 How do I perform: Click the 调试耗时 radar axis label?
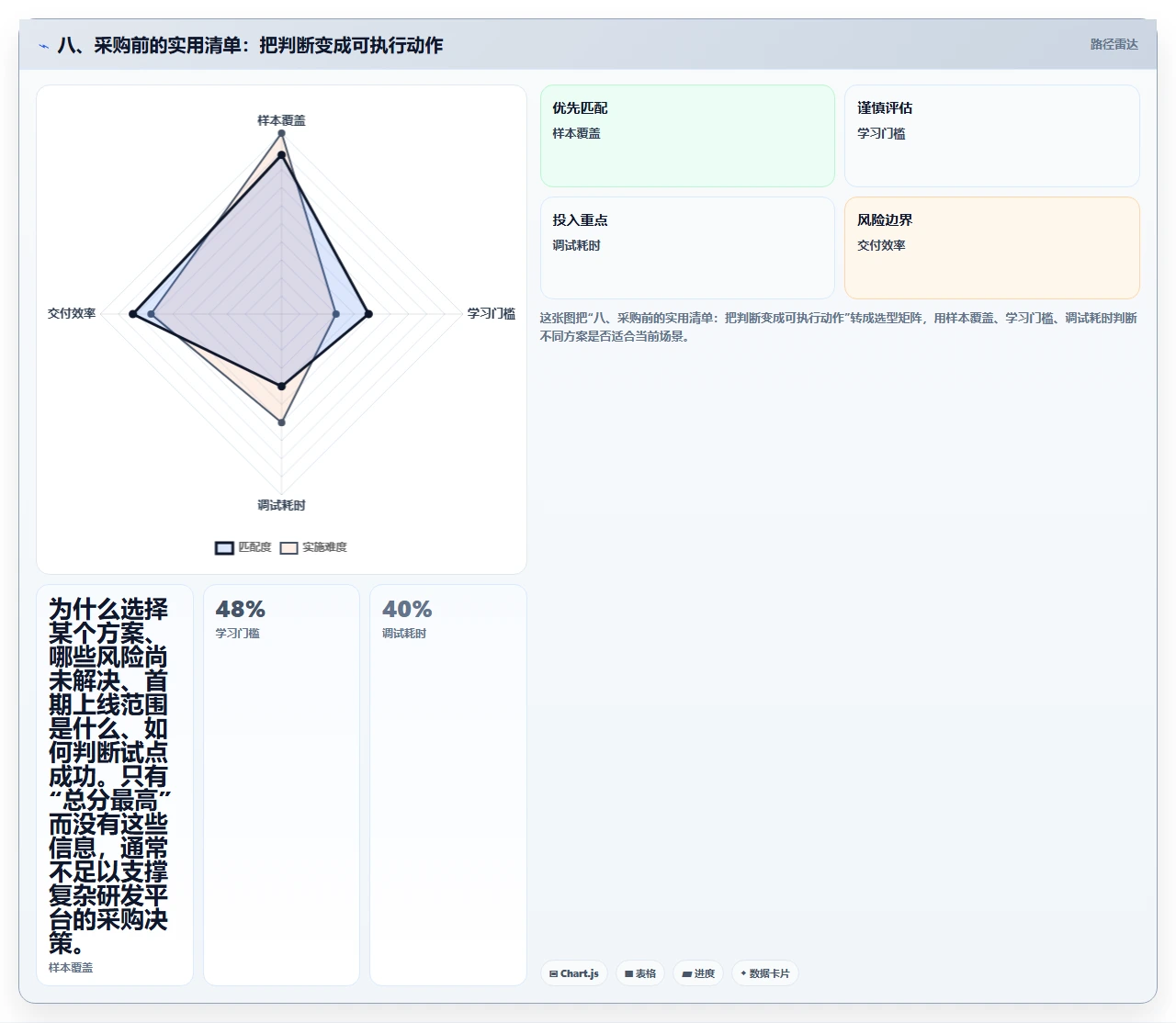(x=281, y=505)
